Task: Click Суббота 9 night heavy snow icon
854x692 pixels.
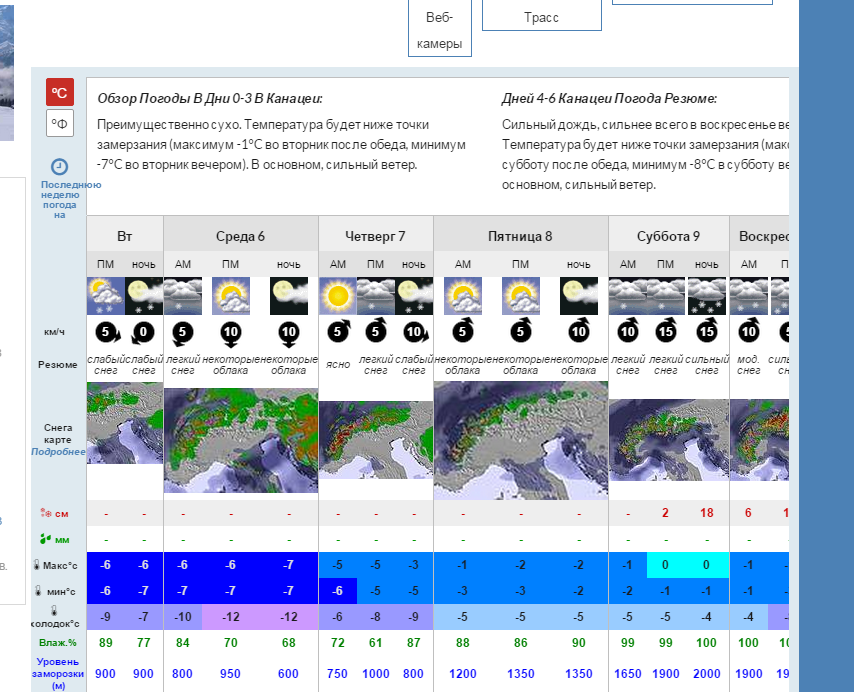Action: (707, 296)
